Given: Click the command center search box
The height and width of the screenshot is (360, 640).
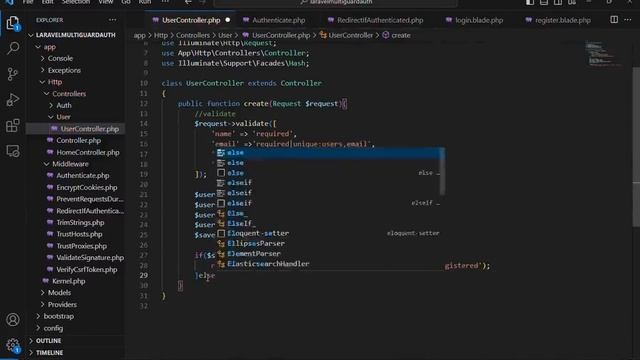Looking at the screenshot, I should pos(336,2).
